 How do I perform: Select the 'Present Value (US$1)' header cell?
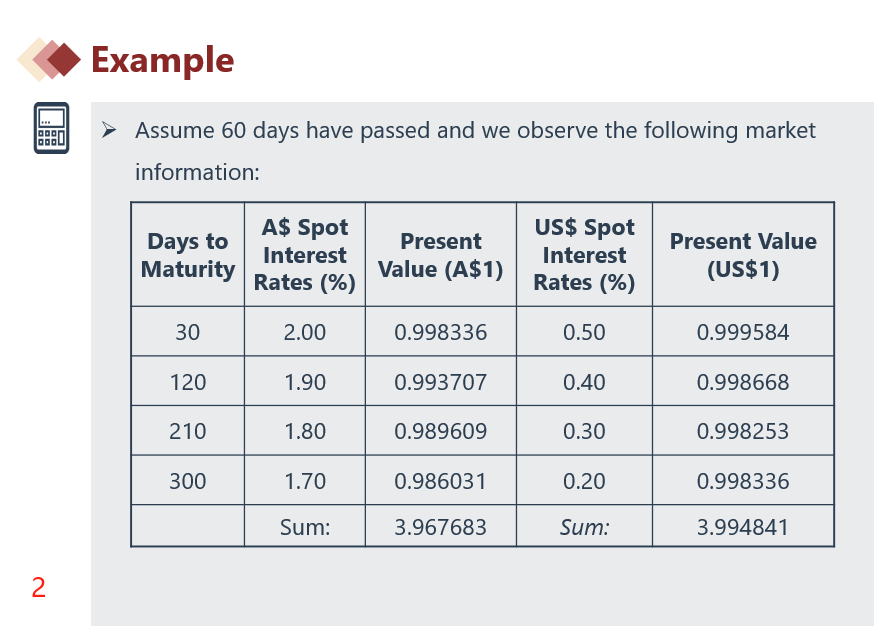pyautogui.click(x=743, y=255)
